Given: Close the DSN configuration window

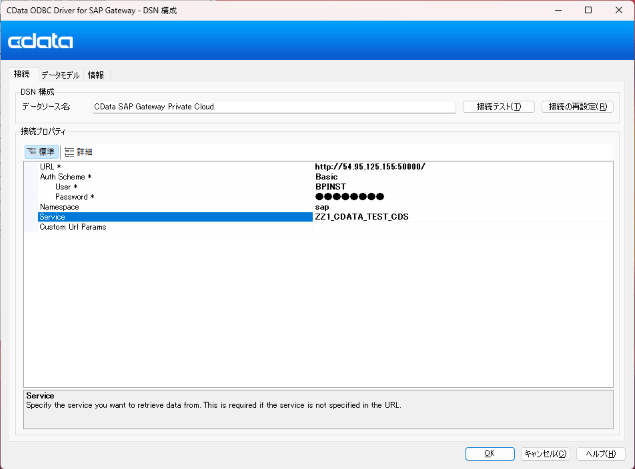Looking at the screenshot, I should [619, 11].
